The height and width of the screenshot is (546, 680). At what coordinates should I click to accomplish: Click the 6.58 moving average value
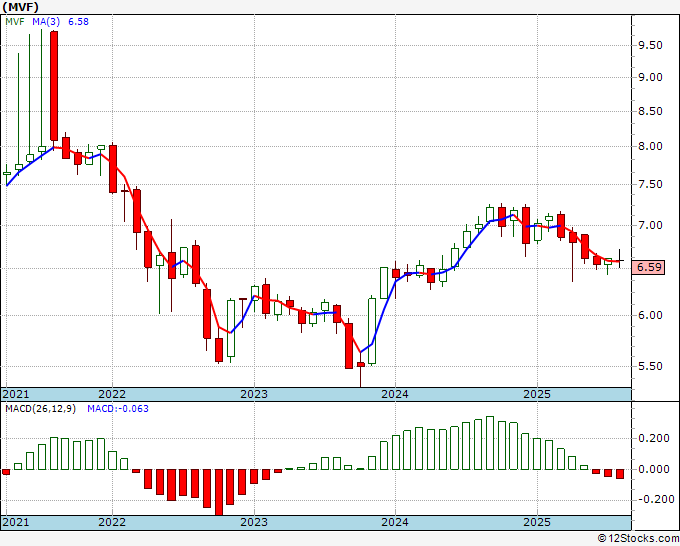click(78, 21)
